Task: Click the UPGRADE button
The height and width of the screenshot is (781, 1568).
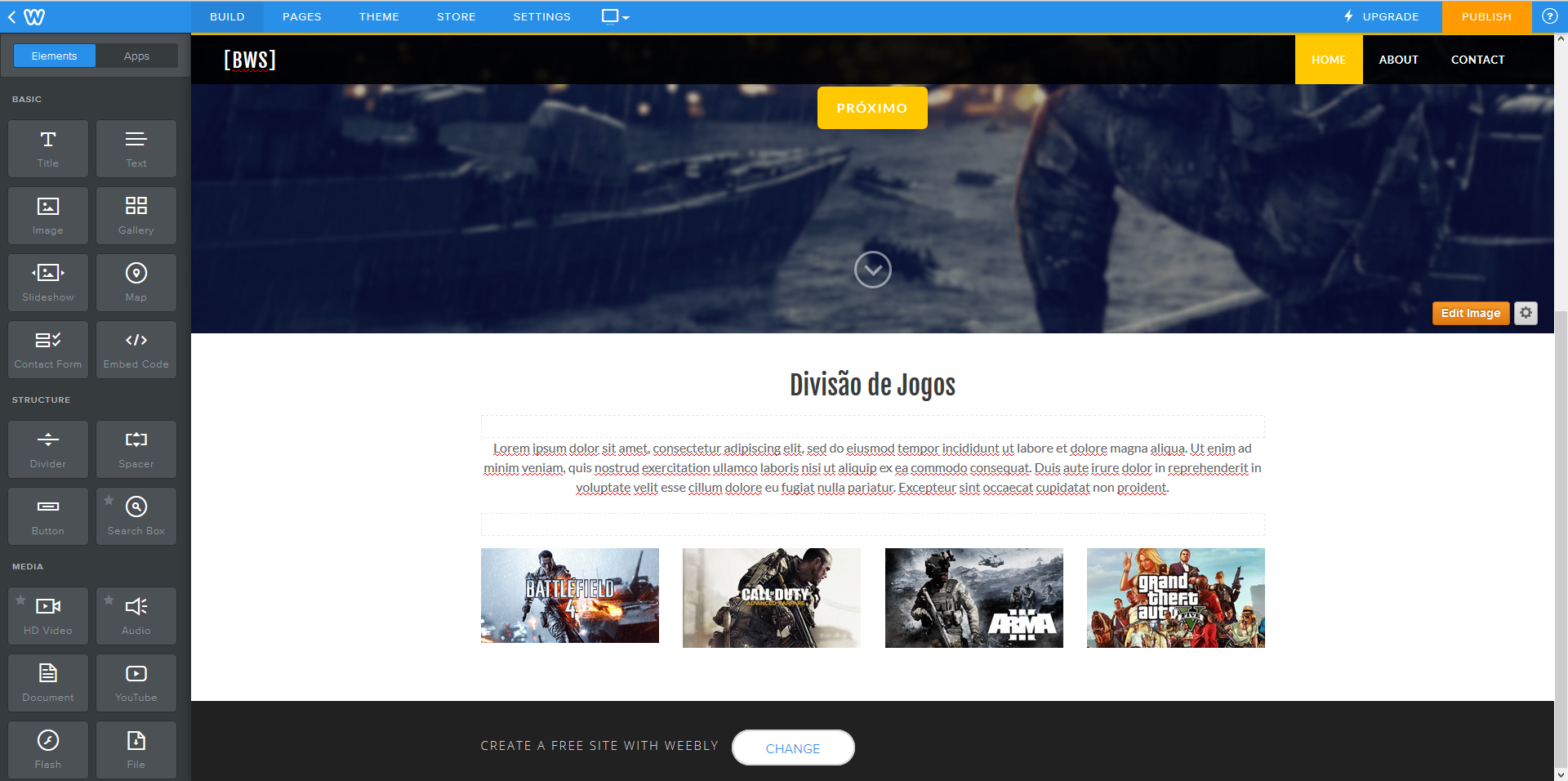Action: (1382, 16)
